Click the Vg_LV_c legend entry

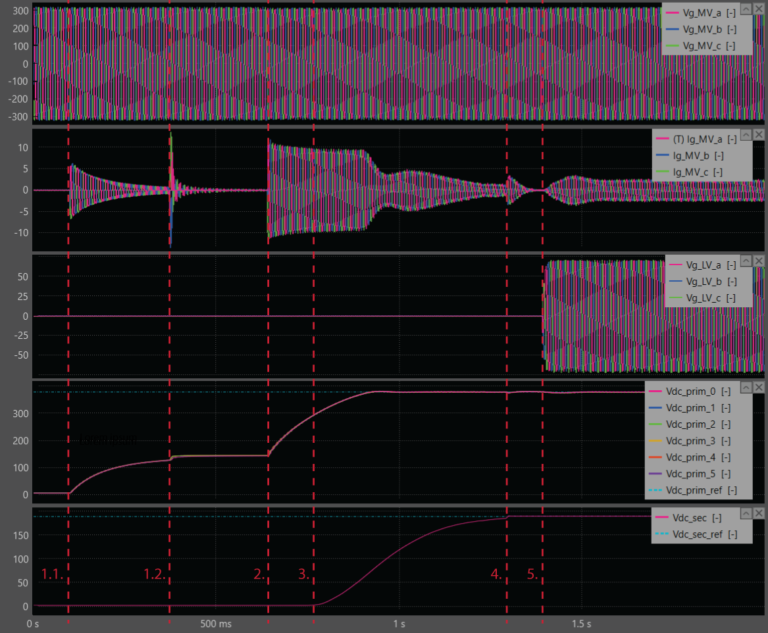pos(709,298)
